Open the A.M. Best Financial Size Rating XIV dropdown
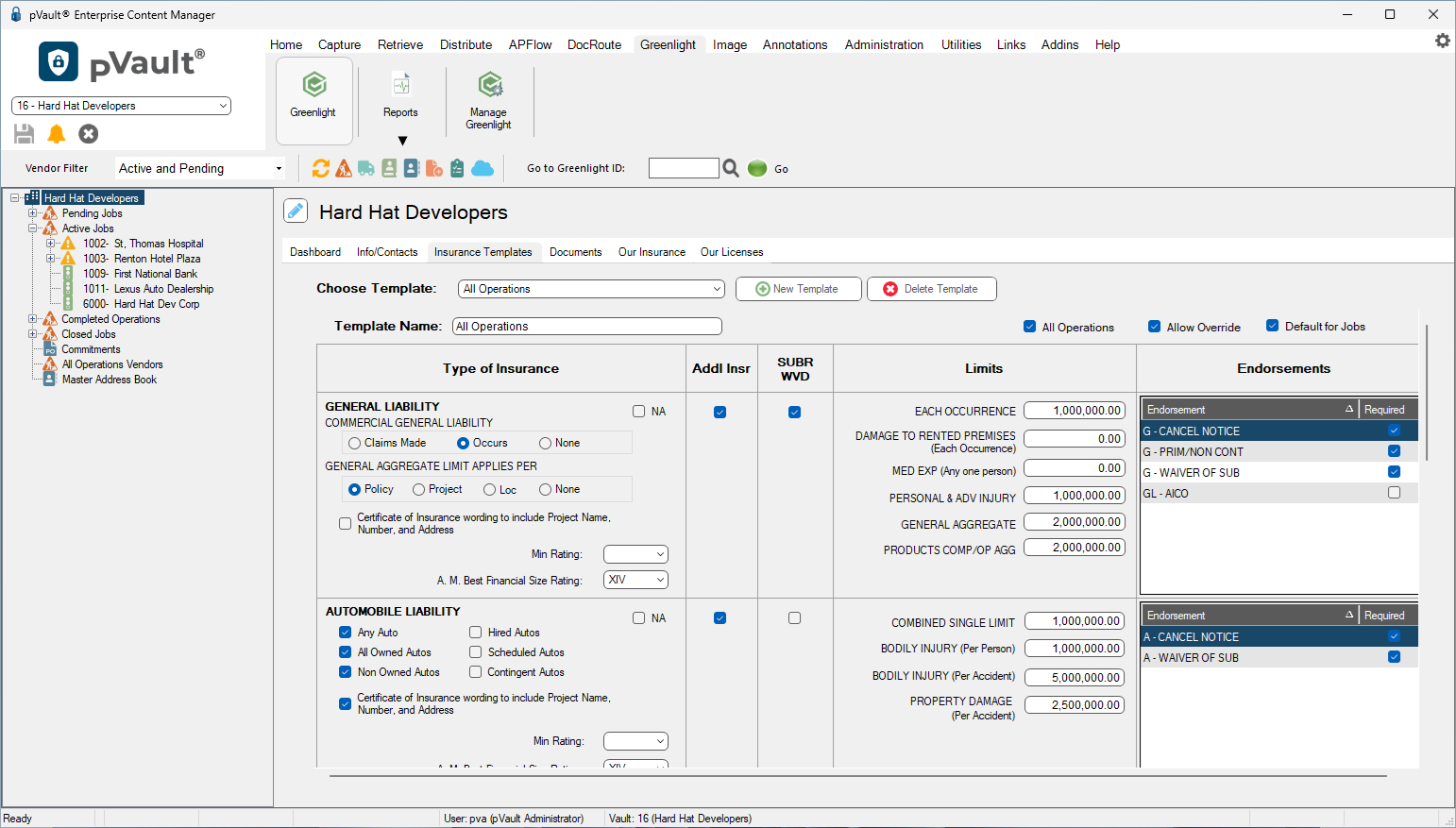 [x=635, y=580]
